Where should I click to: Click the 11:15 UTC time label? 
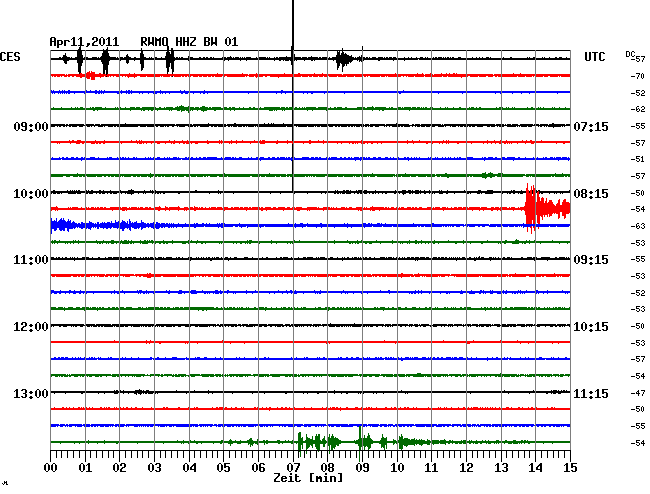click(591, 393)
